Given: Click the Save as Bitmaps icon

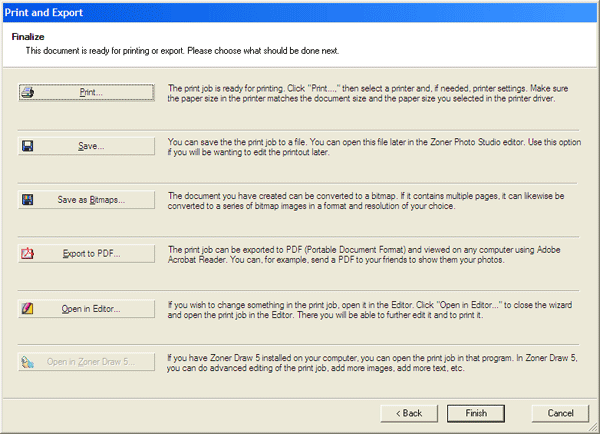Looking at the screenshot, I should point(27,200).
